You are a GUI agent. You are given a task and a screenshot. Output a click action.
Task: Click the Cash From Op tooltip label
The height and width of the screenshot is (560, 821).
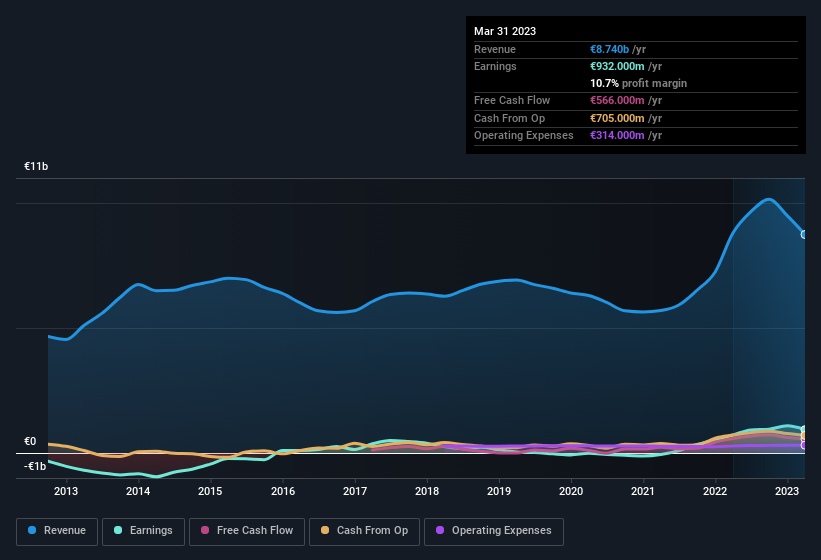tap(509, 118)
